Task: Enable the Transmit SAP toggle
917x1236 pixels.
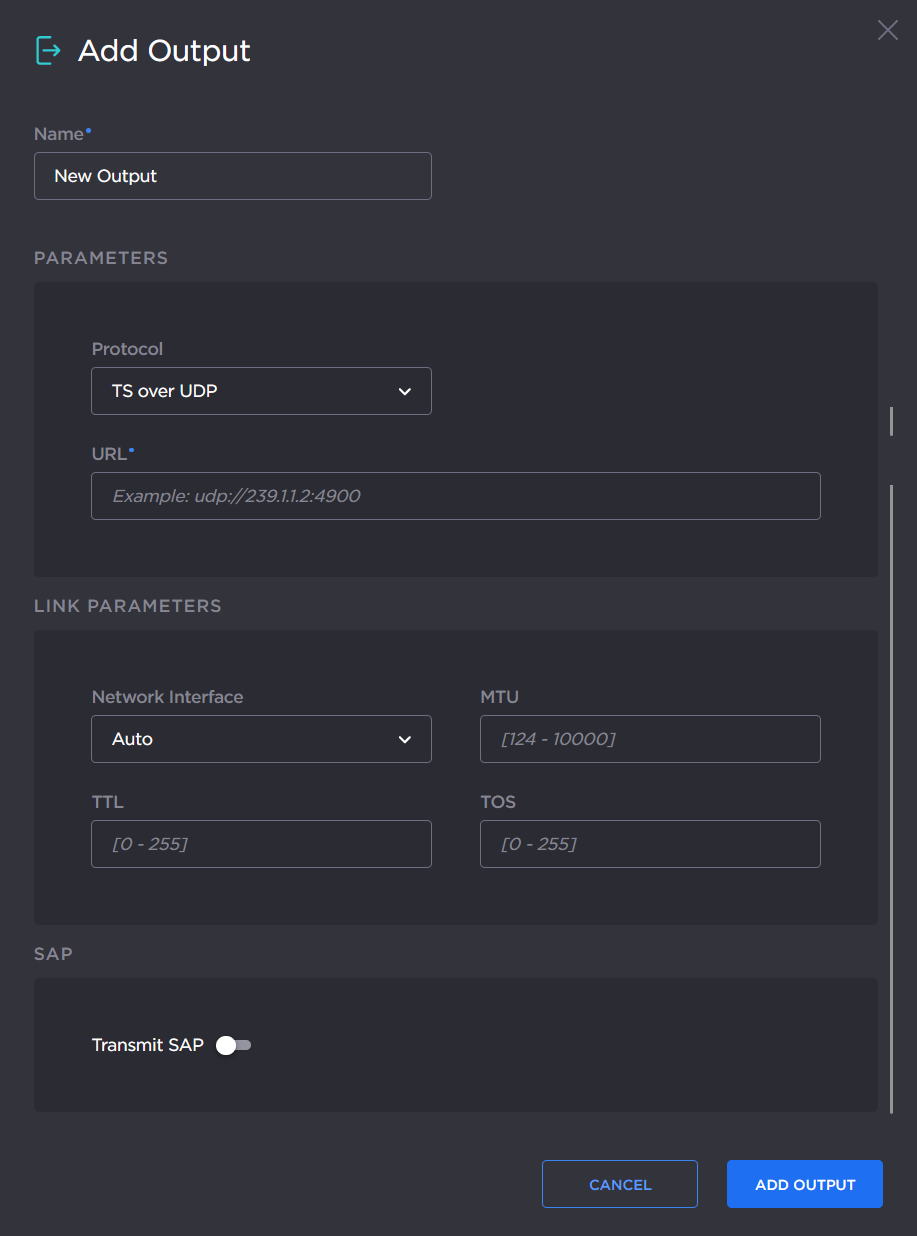Action: tap(233, 1044)
